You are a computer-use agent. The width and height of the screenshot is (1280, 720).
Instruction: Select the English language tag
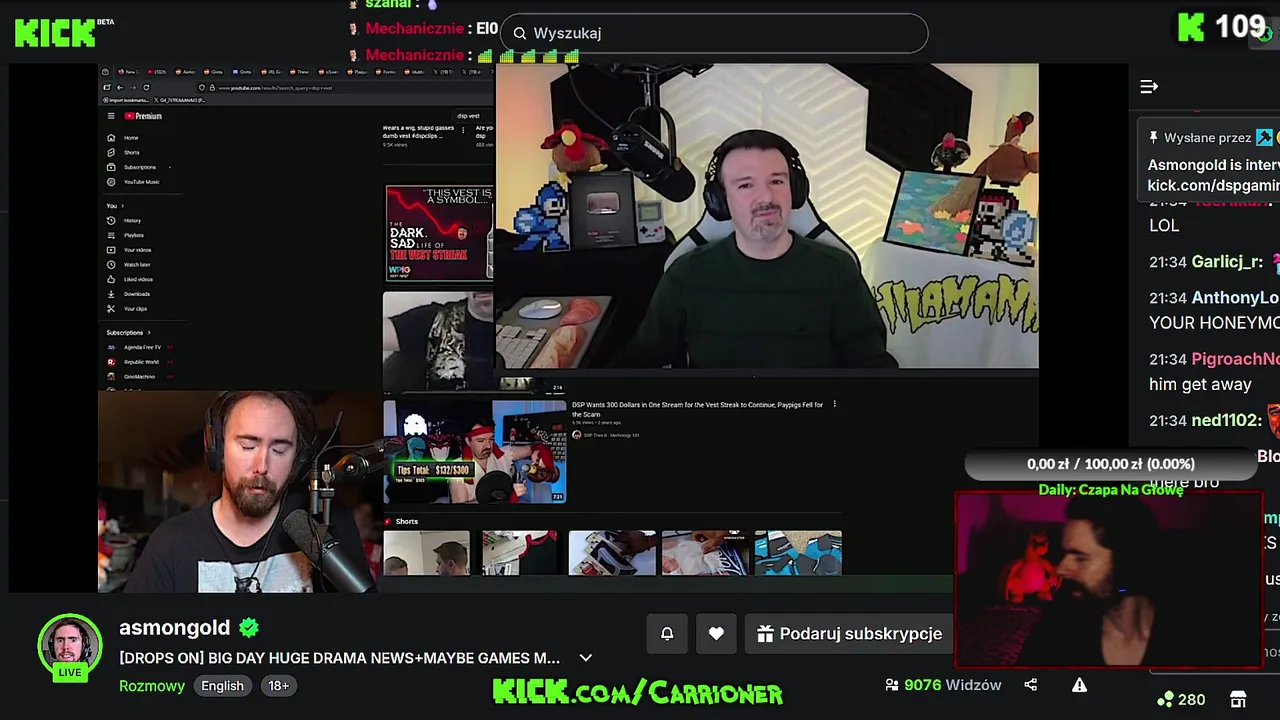[x=222, y=685]
